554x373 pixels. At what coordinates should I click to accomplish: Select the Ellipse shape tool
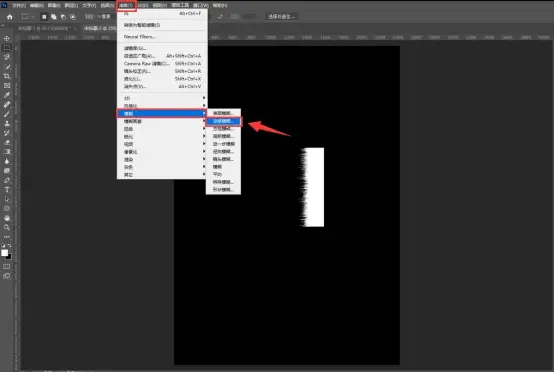7,208
